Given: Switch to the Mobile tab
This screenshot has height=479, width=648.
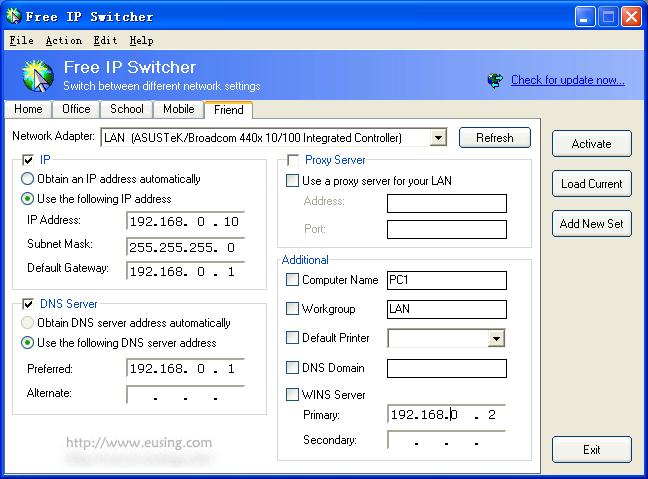Looking at the screenshot, I should (178, 109).
